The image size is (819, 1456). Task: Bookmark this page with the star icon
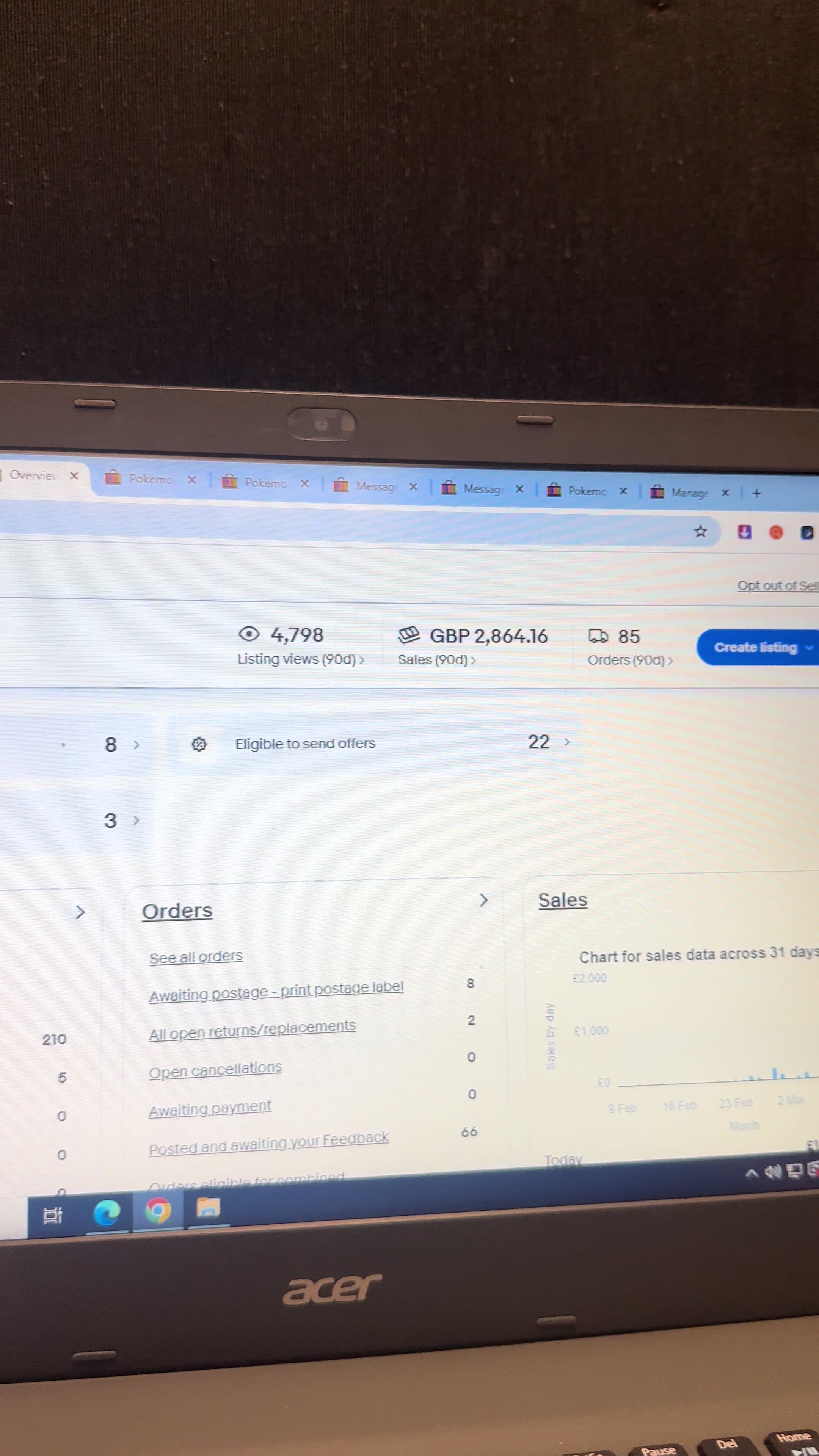[700, 531]
